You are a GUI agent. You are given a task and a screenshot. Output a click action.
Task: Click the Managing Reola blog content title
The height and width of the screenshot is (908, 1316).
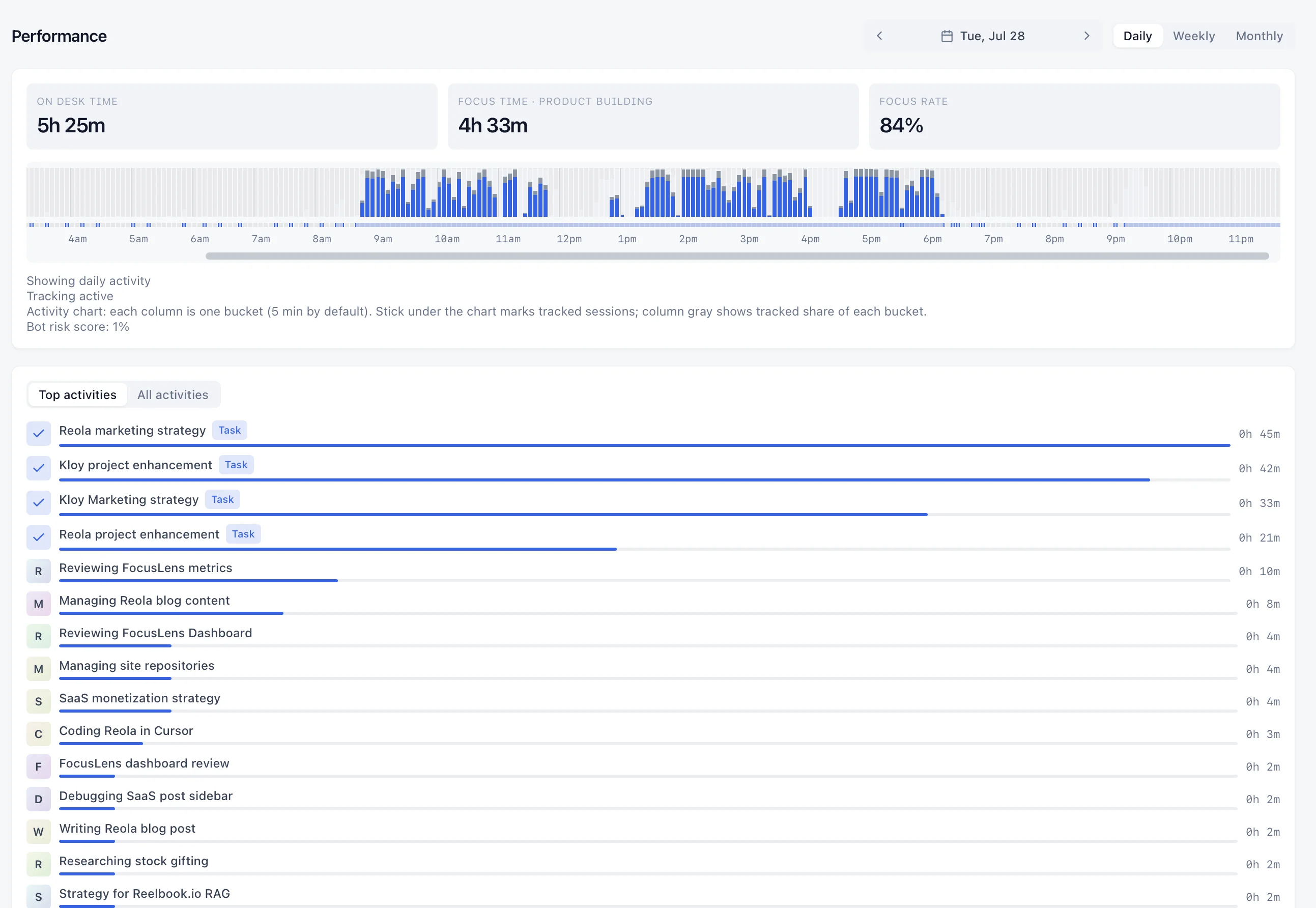coord(145,600)
